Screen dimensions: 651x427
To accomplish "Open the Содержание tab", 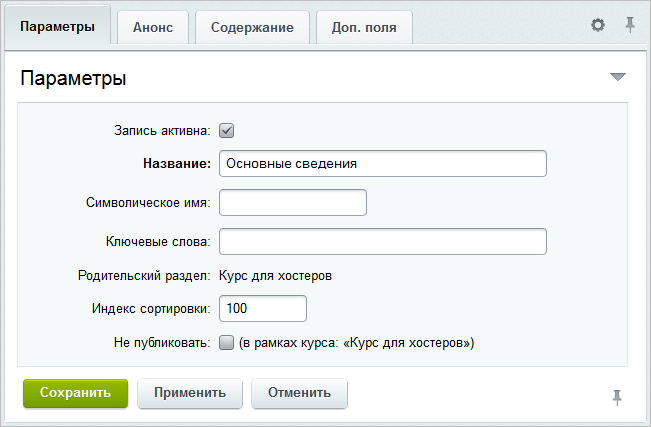I will point(252,27).
